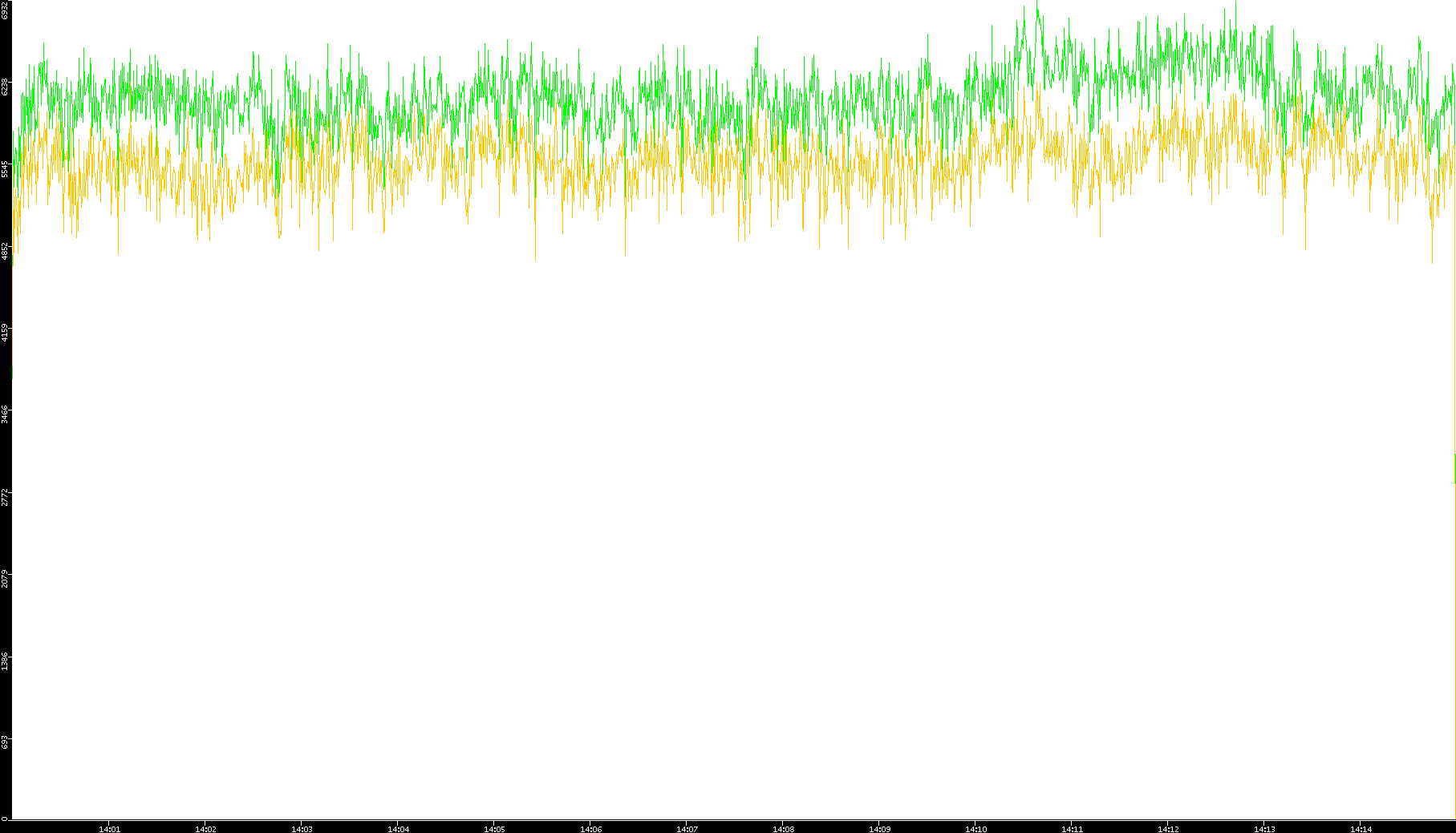
Task: Click the 14:14 time axis label
Action: click(1361, 829)
